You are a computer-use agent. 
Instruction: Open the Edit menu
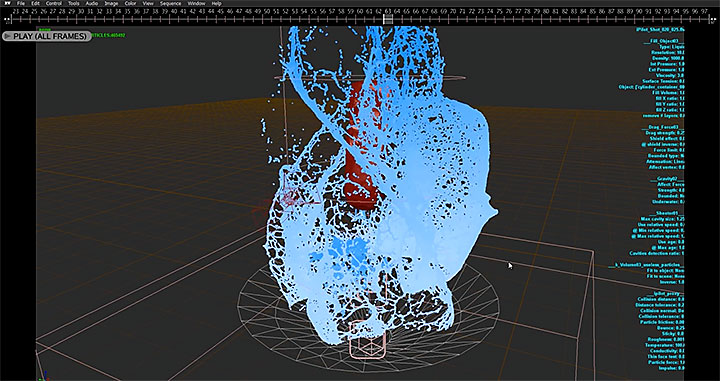[x=35, y=3]
